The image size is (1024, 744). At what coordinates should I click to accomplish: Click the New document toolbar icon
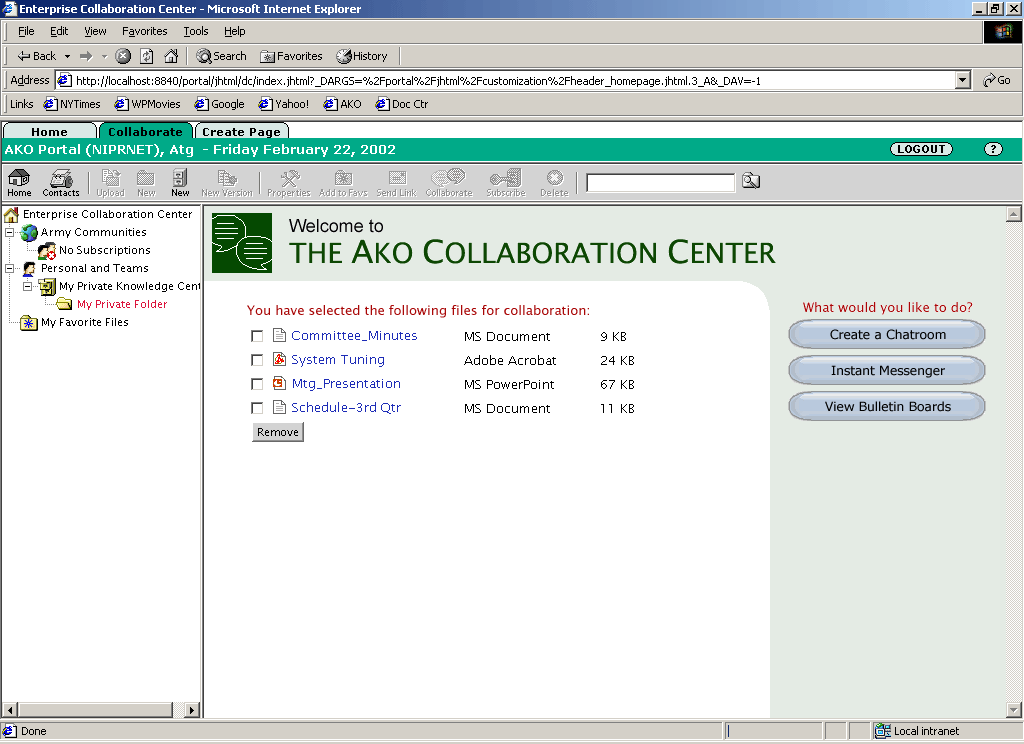click(x=180, y=181)
